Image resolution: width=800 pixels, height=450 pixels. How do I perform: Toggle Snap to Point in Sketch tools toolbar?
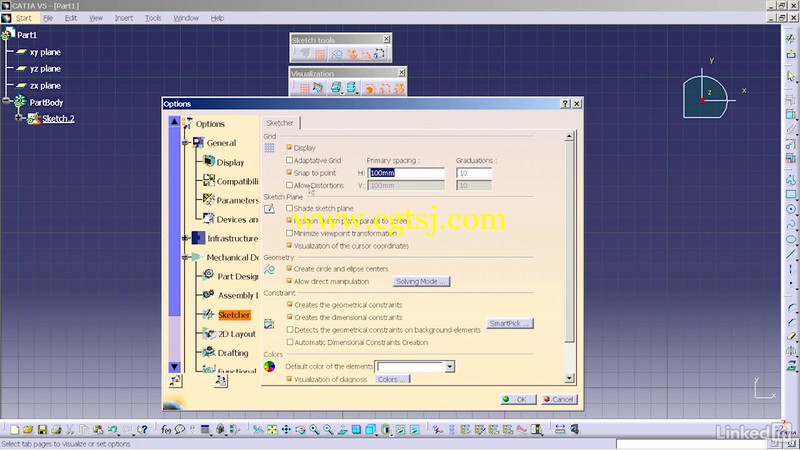coord(320,54)
